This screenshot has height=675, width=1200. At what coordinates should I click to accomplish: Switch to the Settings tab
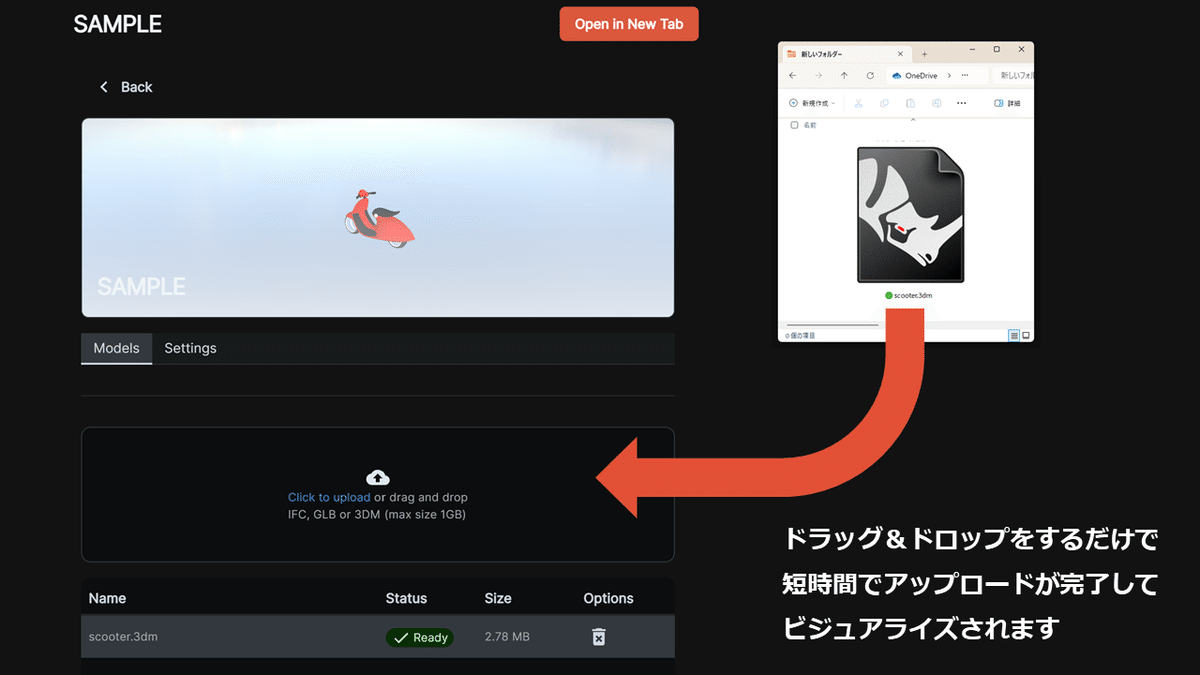point(190,348)
